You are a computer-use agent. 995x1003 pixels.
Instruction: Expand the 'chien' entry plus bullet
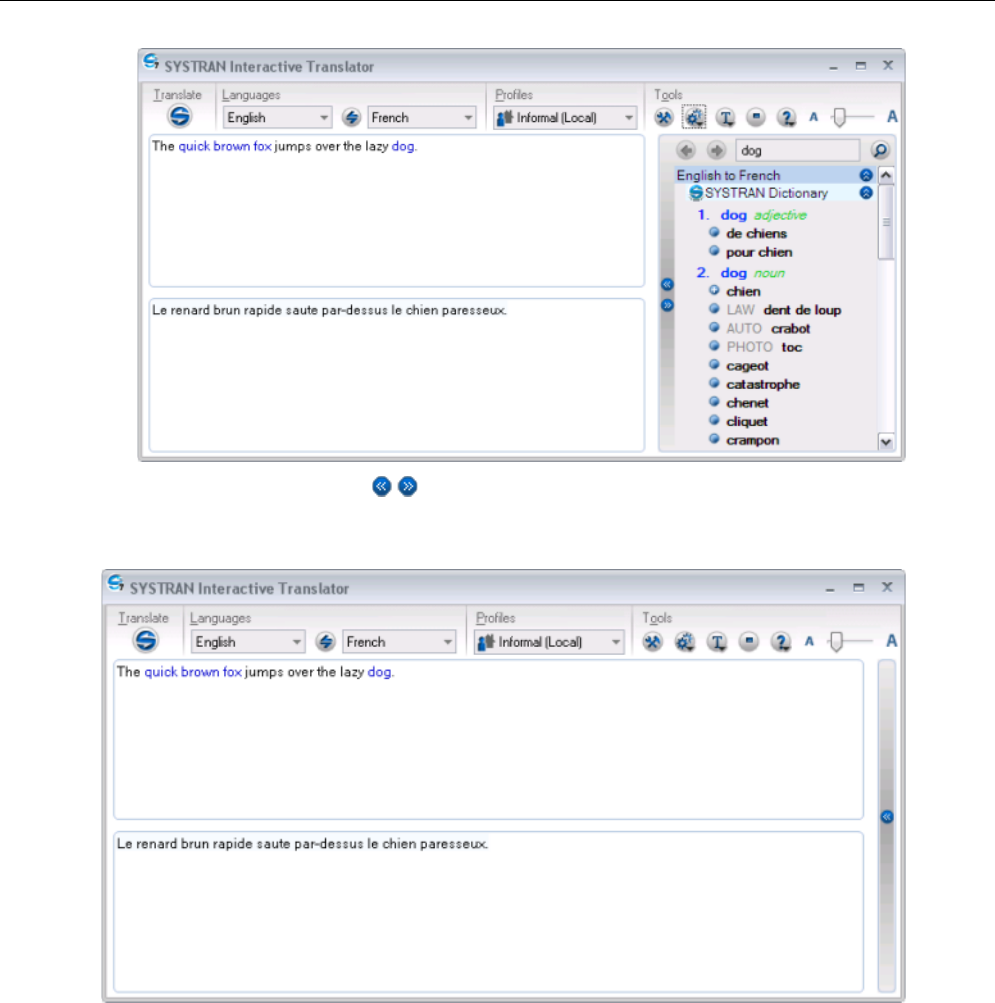pyautogui.click(x=714, y=290)
